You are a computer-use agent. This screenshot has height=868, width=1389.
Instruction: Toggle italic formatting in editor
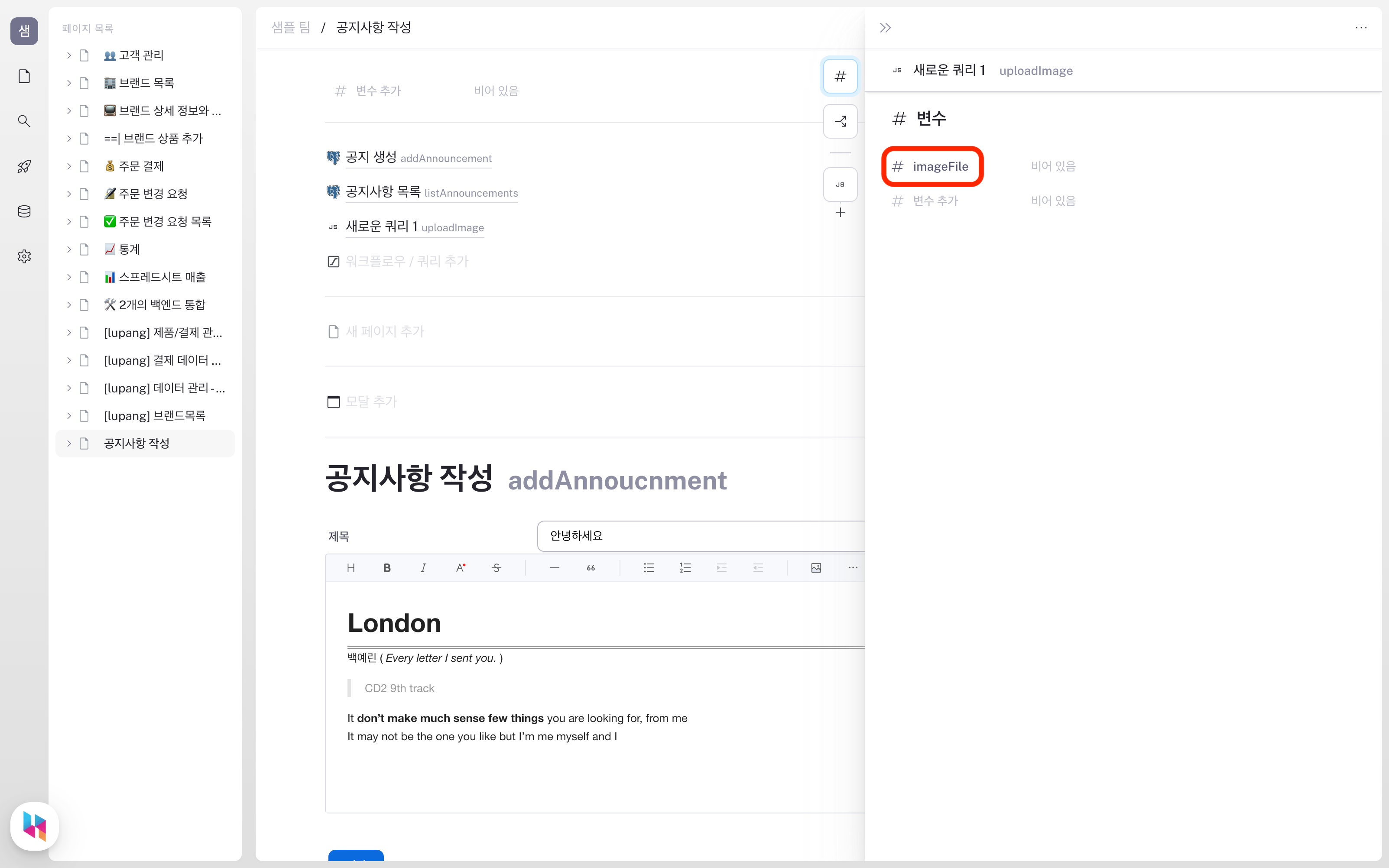(423, 568)
